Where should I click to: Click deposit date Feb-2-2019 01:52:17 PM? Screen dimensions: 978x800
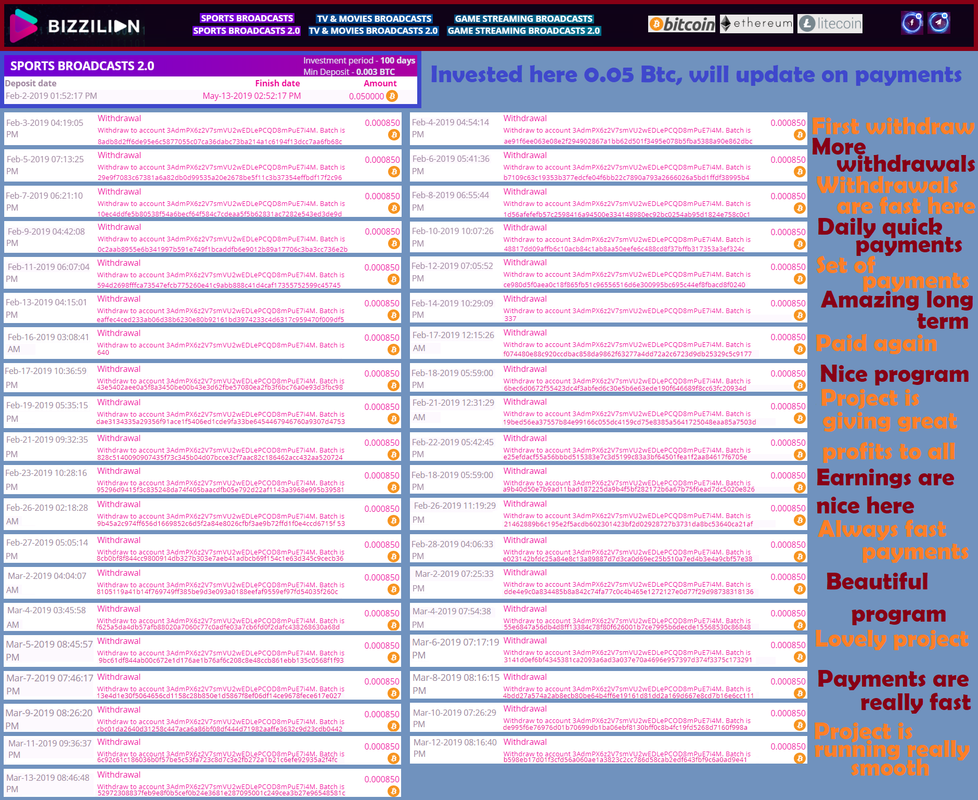(x=51, y=96)
